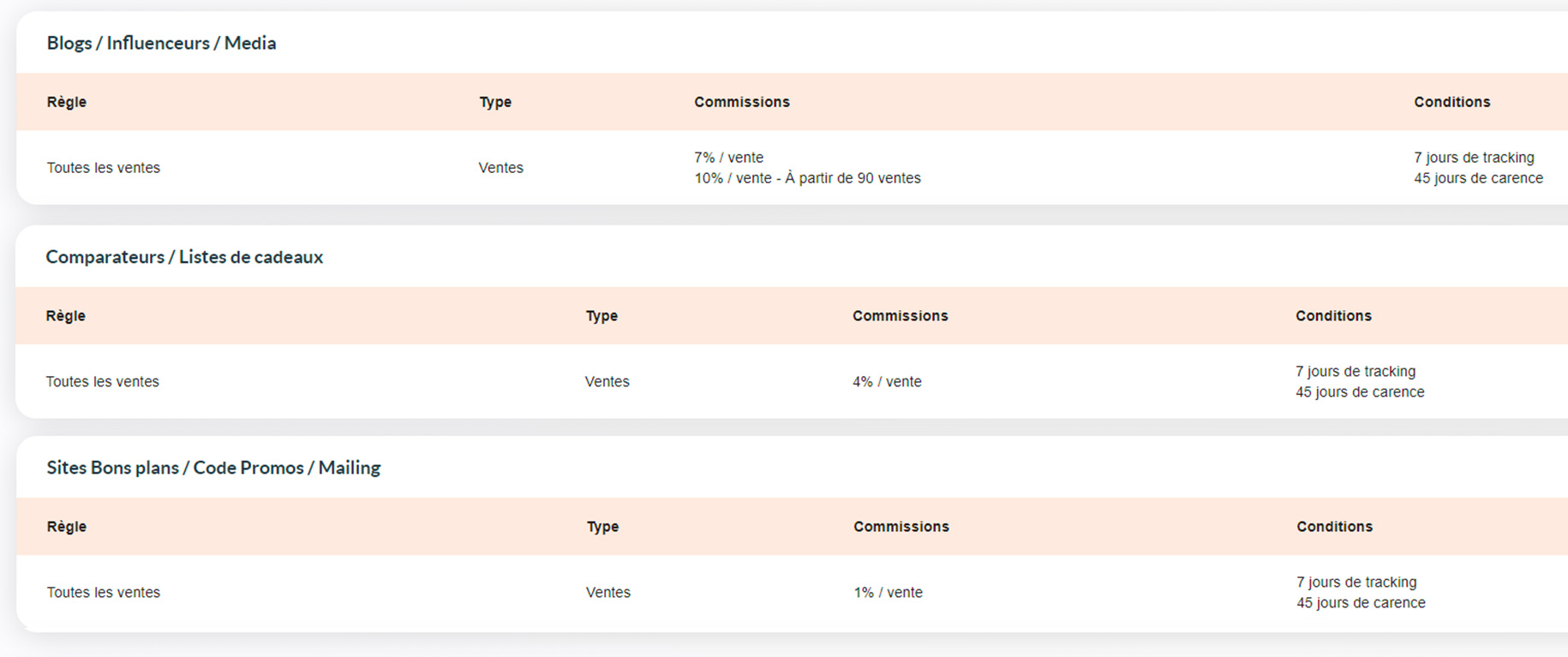Click the 1% / vente commission value
This screenshot has height=657, width=1568.
[x=888, y=593]
